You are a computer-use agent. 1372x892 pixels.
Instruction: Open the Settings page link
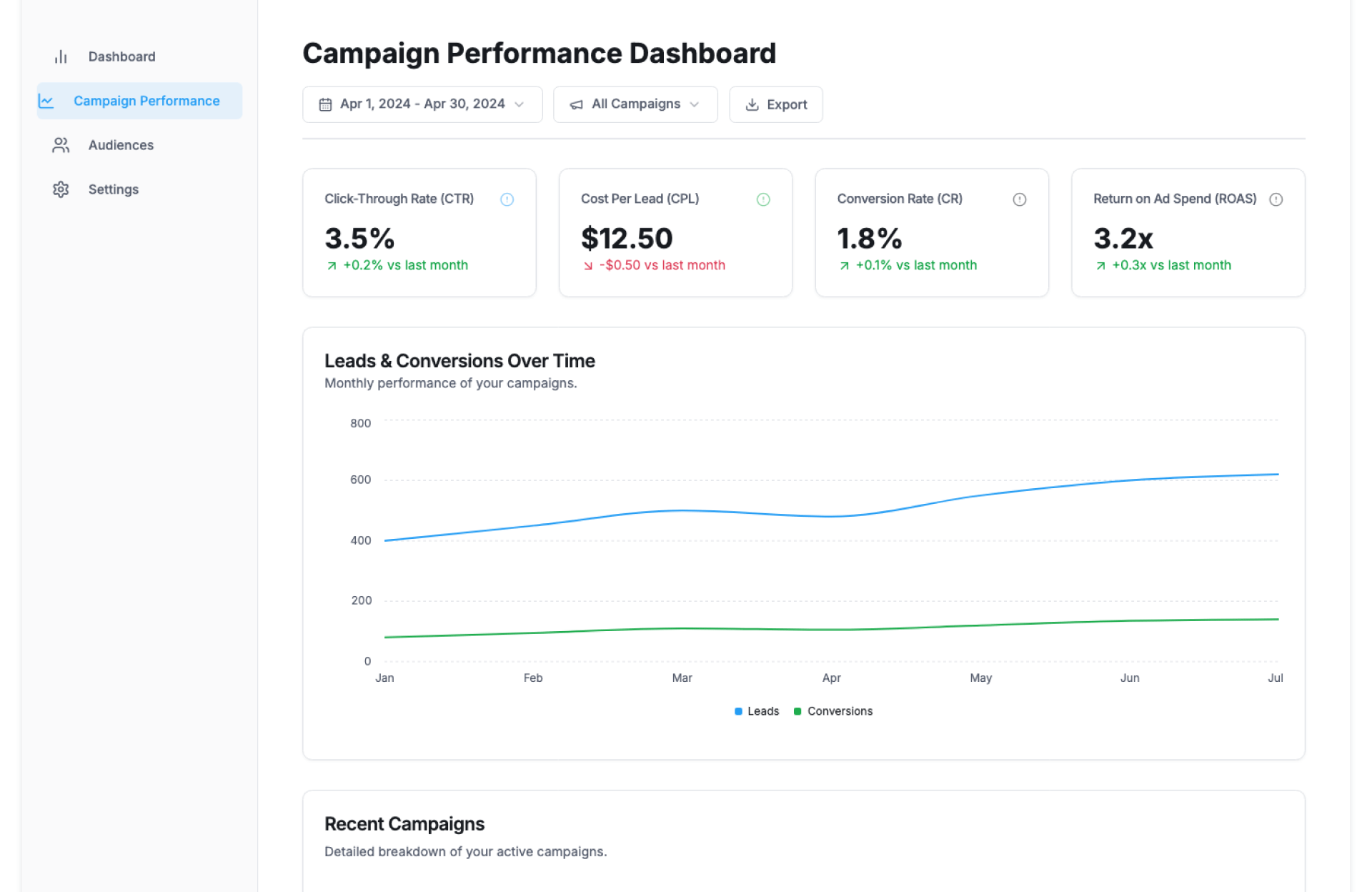[x=113, y=189]
